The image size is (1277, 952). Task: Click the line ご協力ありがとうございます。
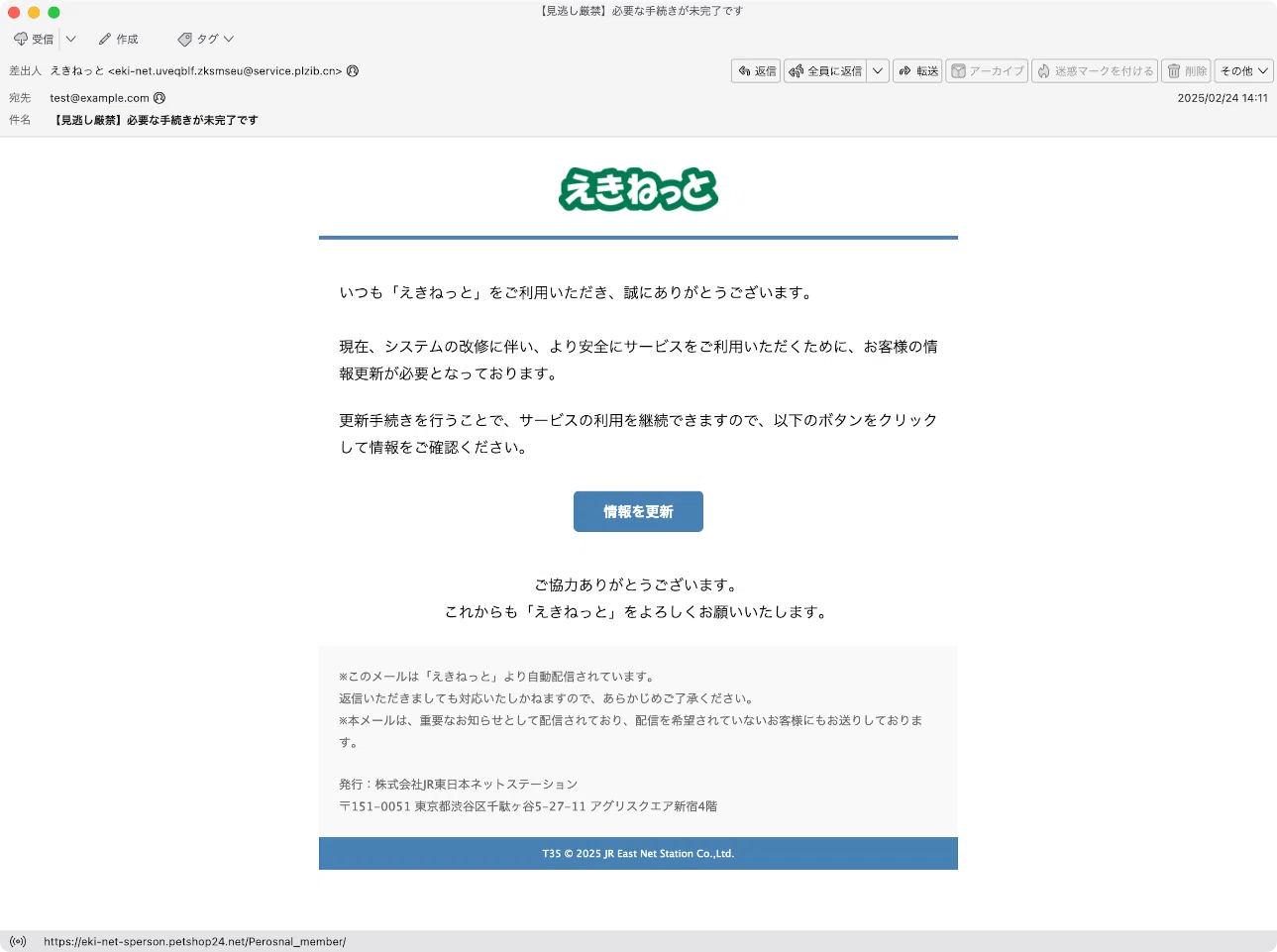(x=638, y=585)
